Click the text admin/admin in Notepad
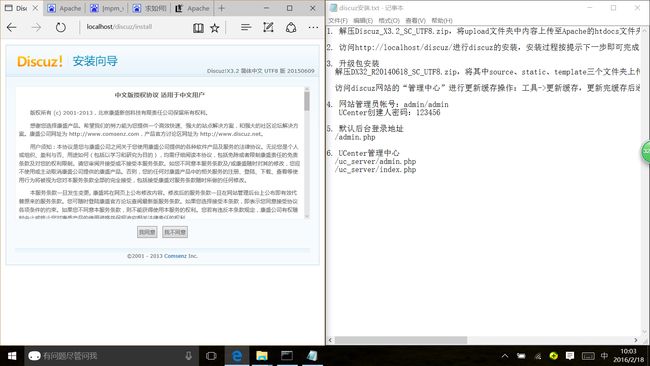Screen dimensions: 650x366 pos(426,104)
